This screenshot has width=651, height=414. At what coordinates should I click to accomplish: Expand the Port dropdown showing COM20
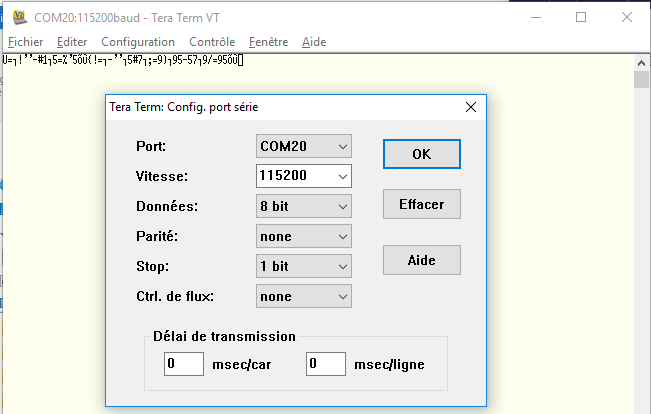coord(303,146)
